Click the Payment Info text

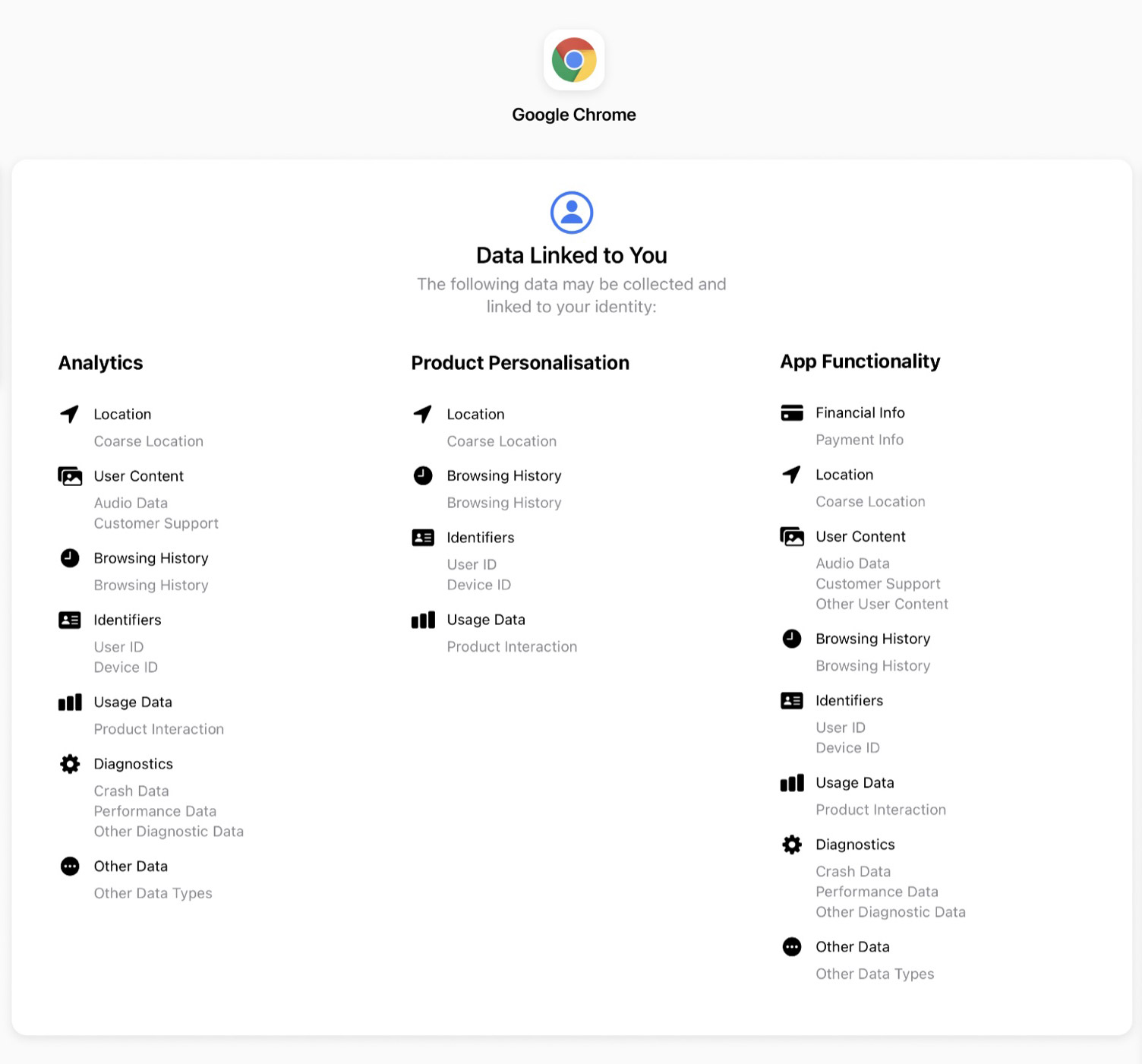[x=860, y=440]
